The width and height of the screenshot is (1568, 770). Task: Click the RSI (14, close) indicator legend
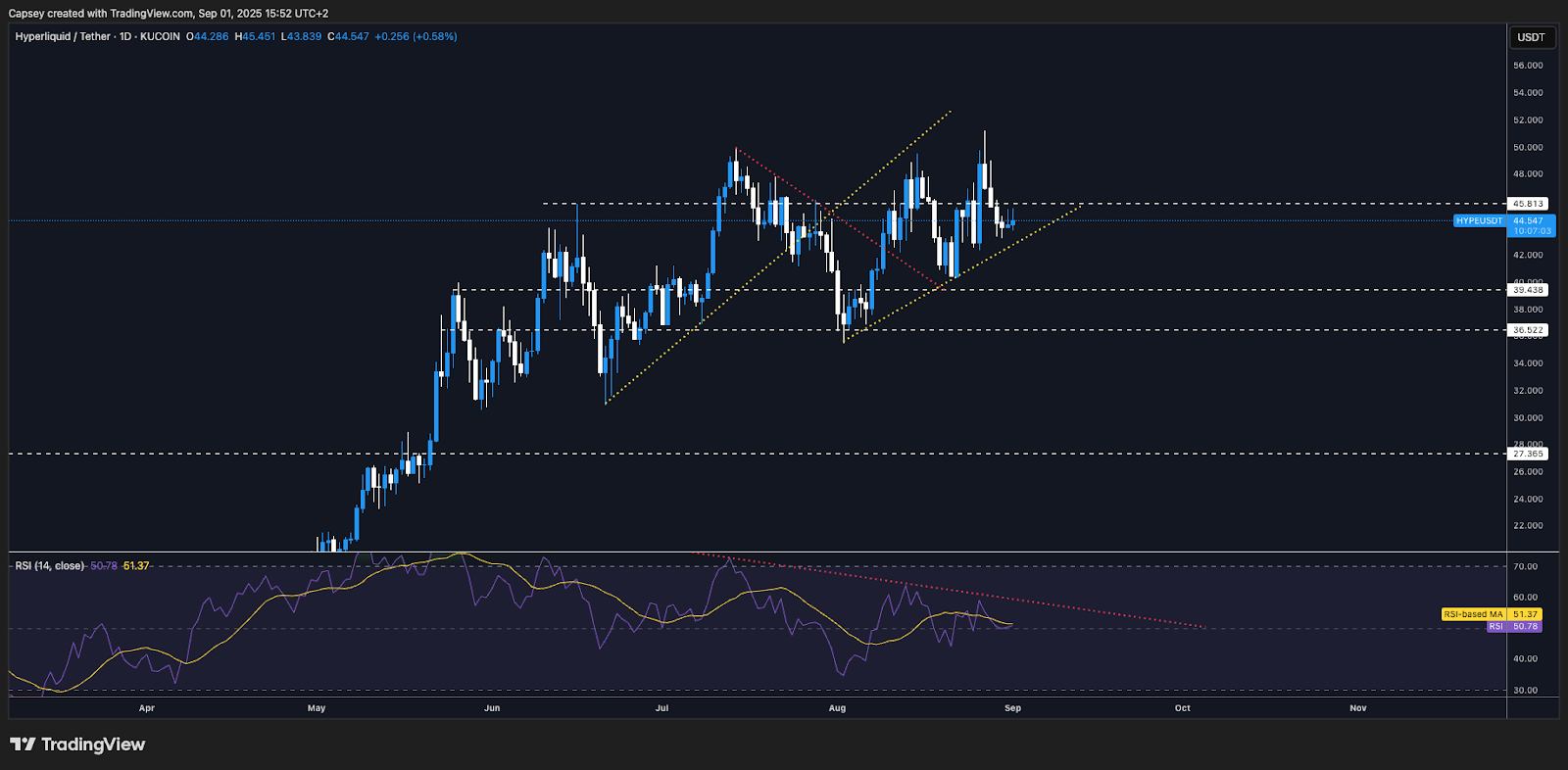tap(49, 566)
